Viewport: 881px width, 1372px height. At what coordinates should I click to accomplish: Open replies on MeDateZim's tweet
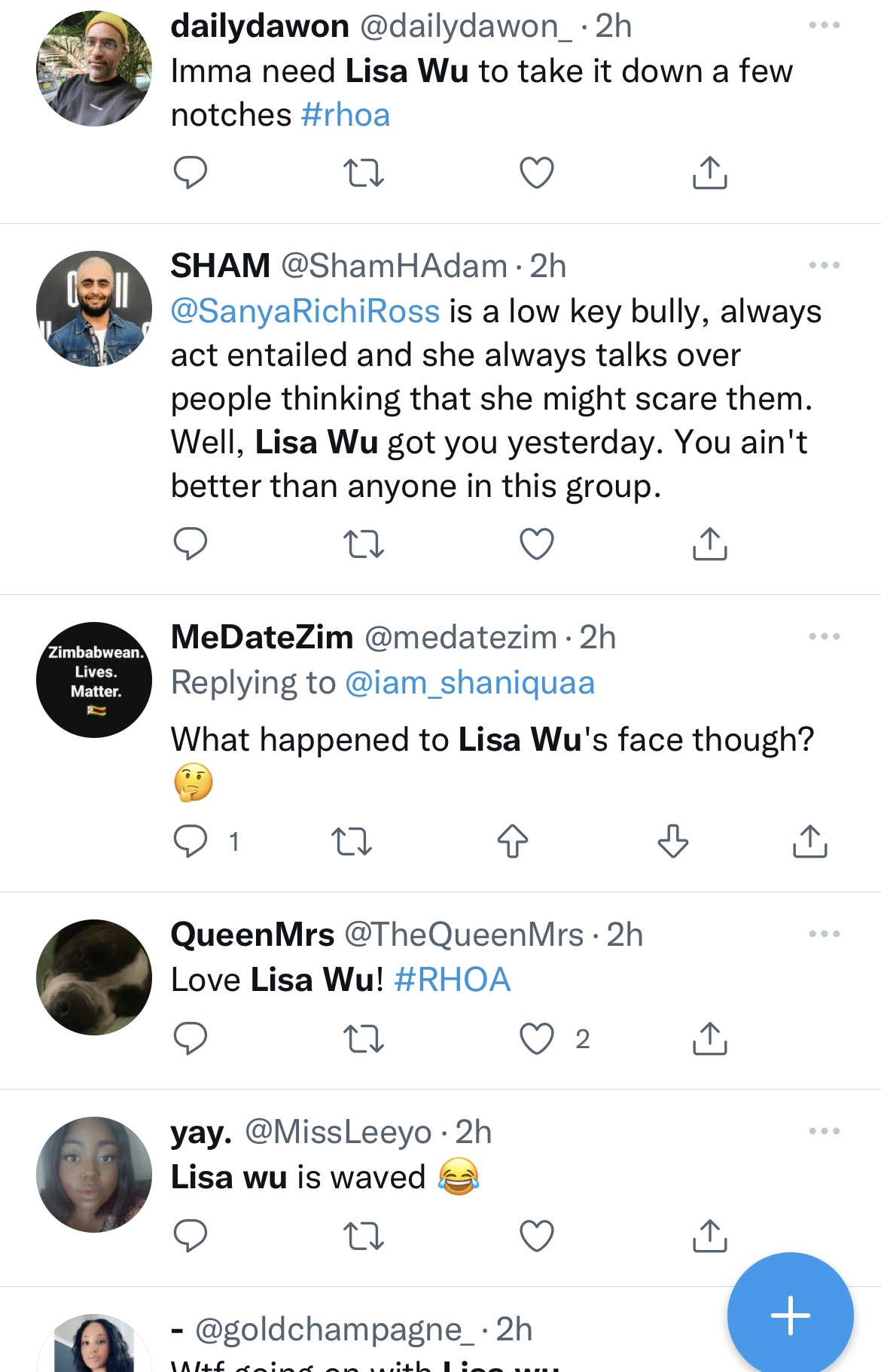click(x=191, y=841)
